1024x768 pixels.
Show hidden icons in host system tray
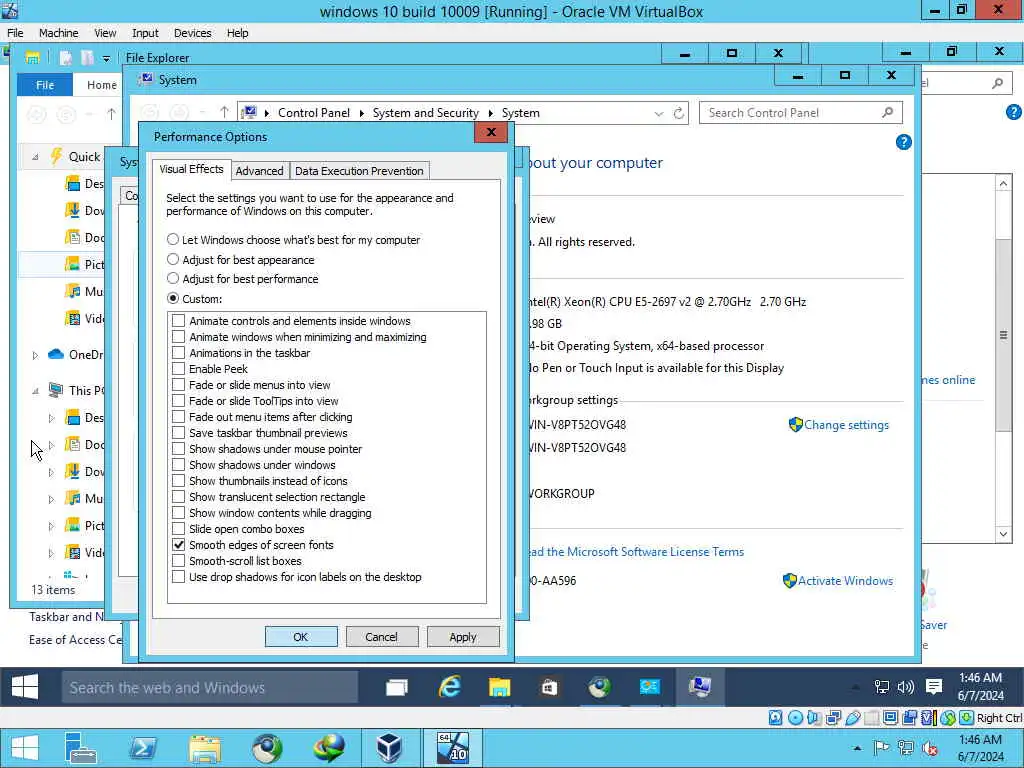857,748
